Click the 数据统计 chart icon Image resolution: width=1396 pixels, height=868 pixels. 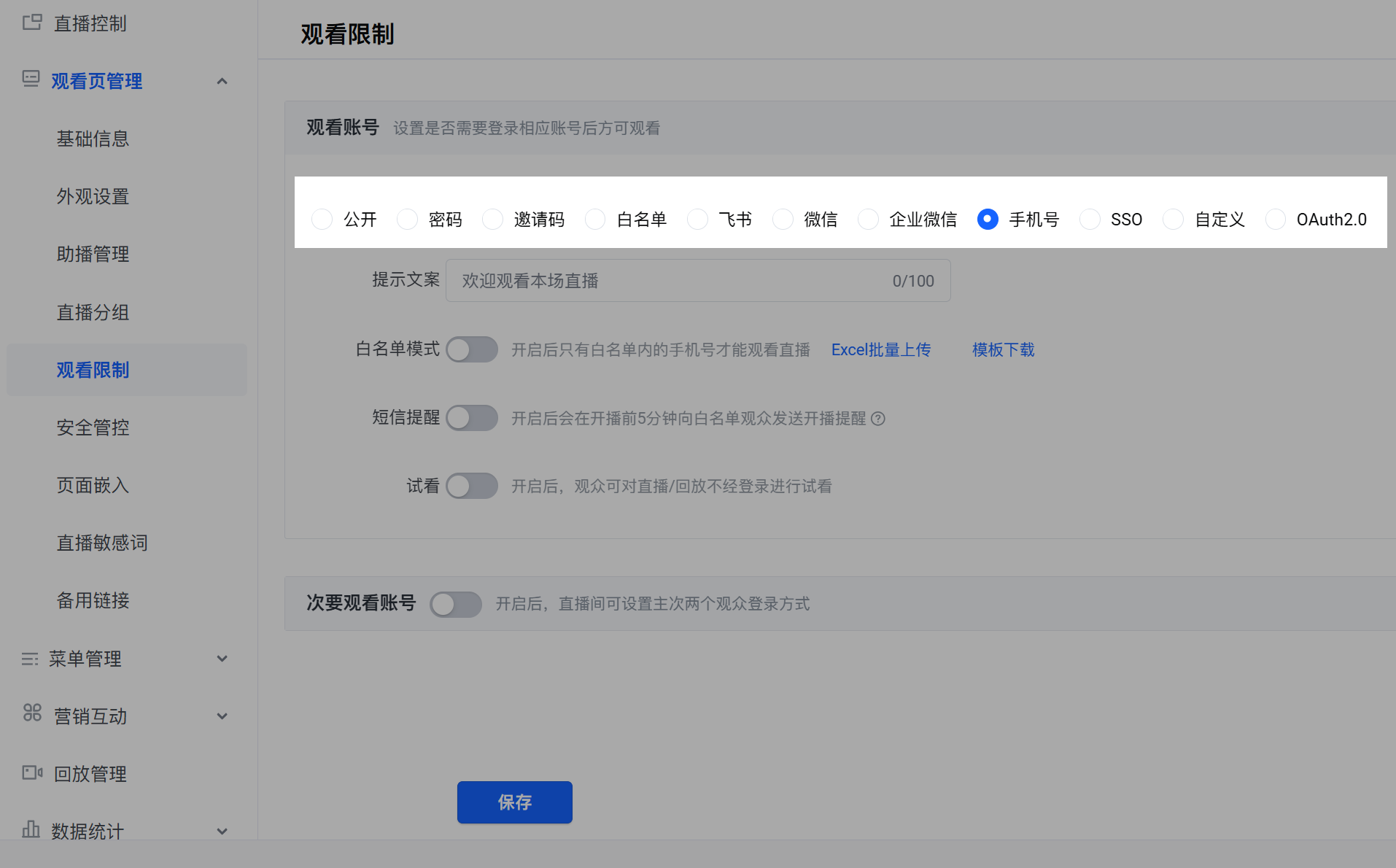[x=31, y=829]
